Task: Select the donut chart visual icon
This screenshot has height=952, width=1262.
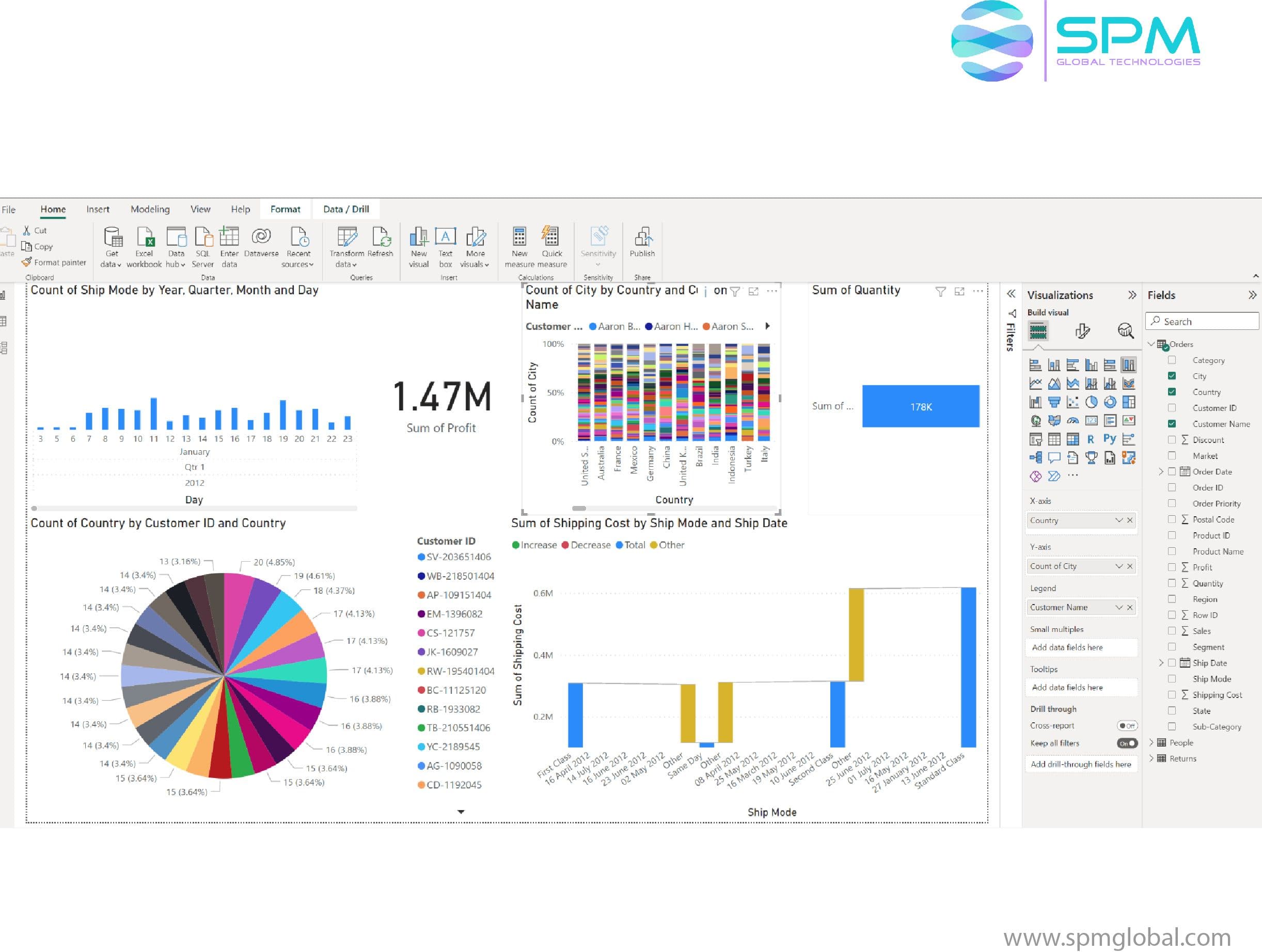Action: click(1110, 402)
